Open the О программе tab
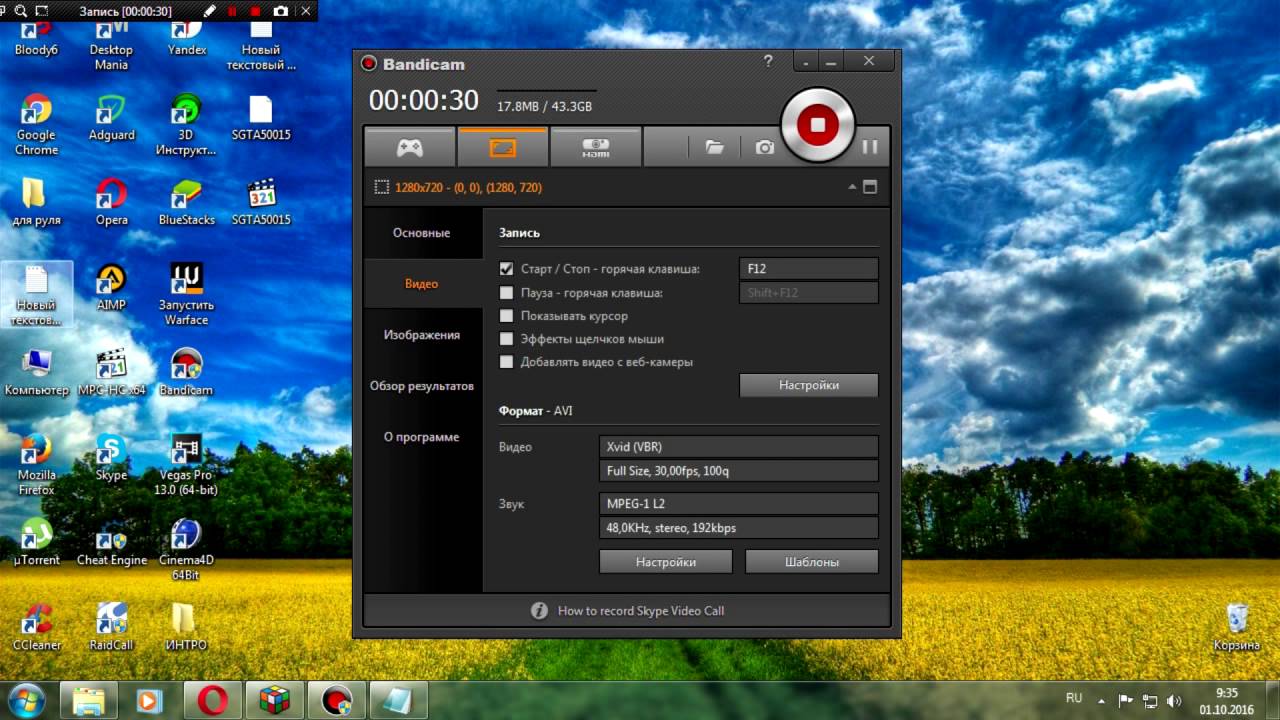 [422, 437]
